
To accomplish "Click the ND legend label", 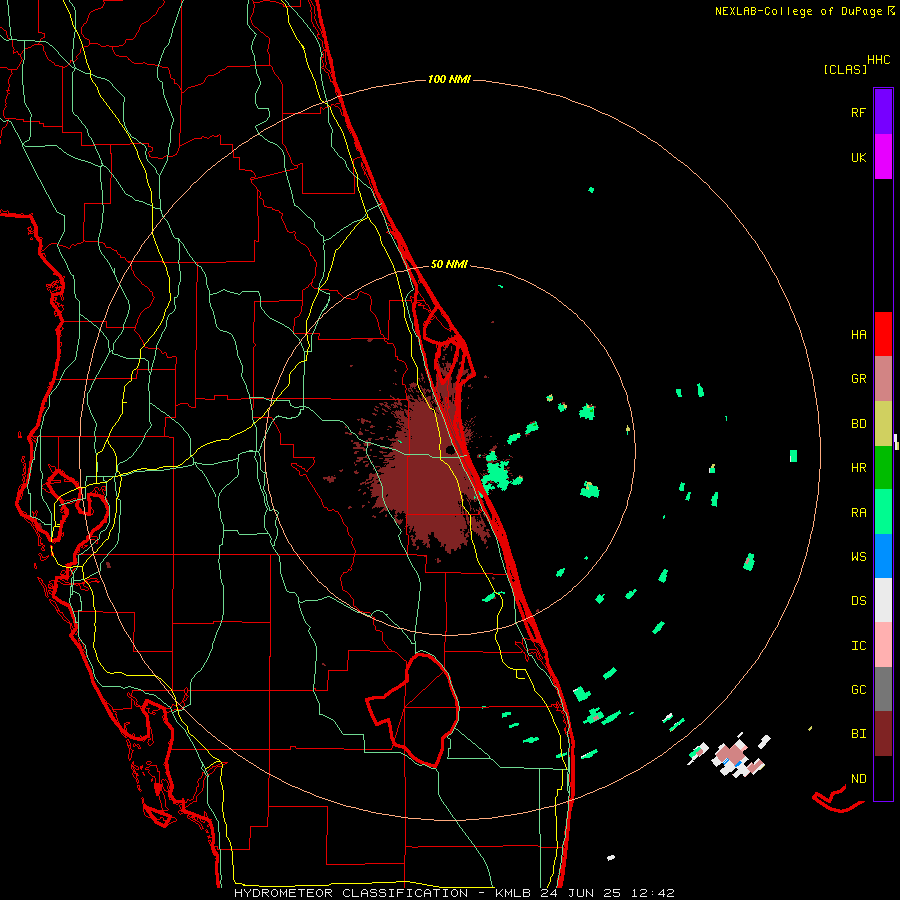I will point(858,779).
